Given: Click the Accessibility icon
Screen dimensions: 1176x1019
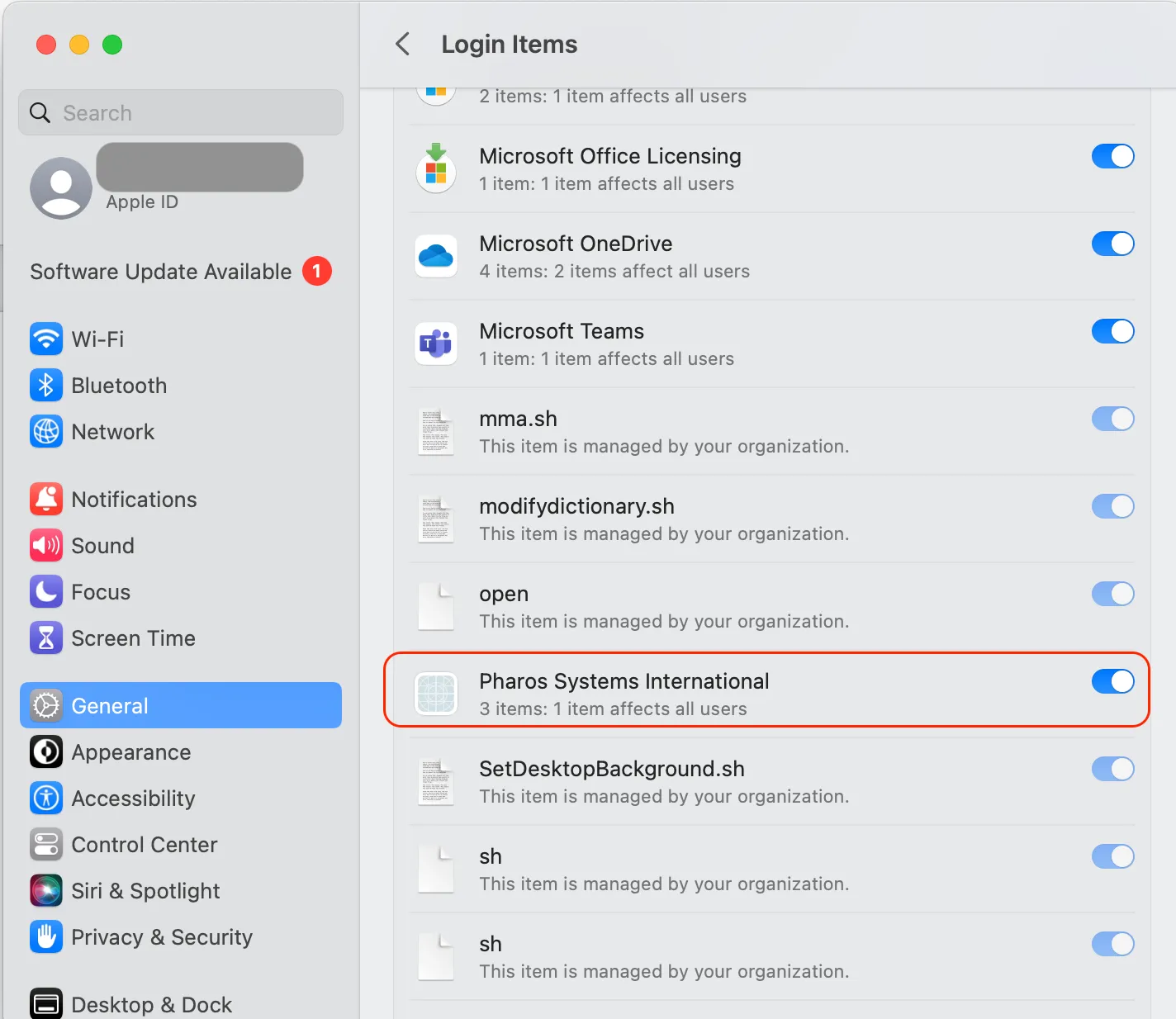Looking at the screenshot, I should tap(46, 798).
